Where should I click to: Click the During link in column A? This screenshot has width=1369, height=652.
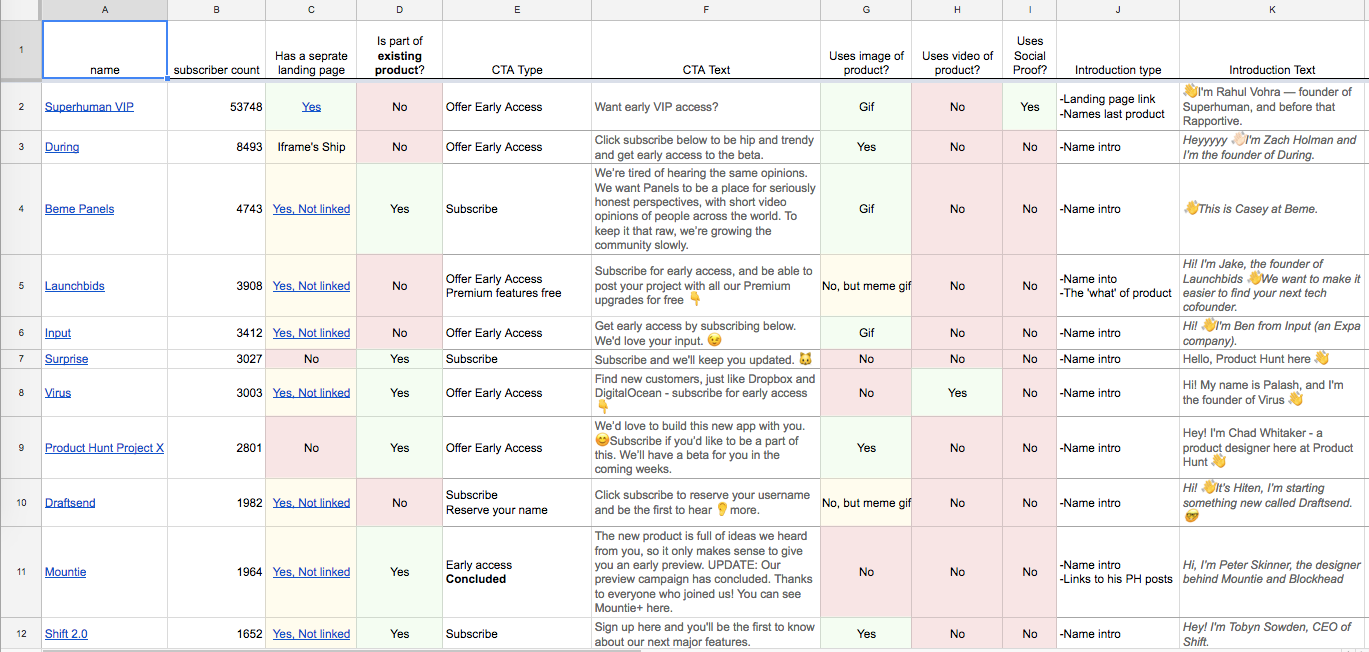click(x=62, y=147)
